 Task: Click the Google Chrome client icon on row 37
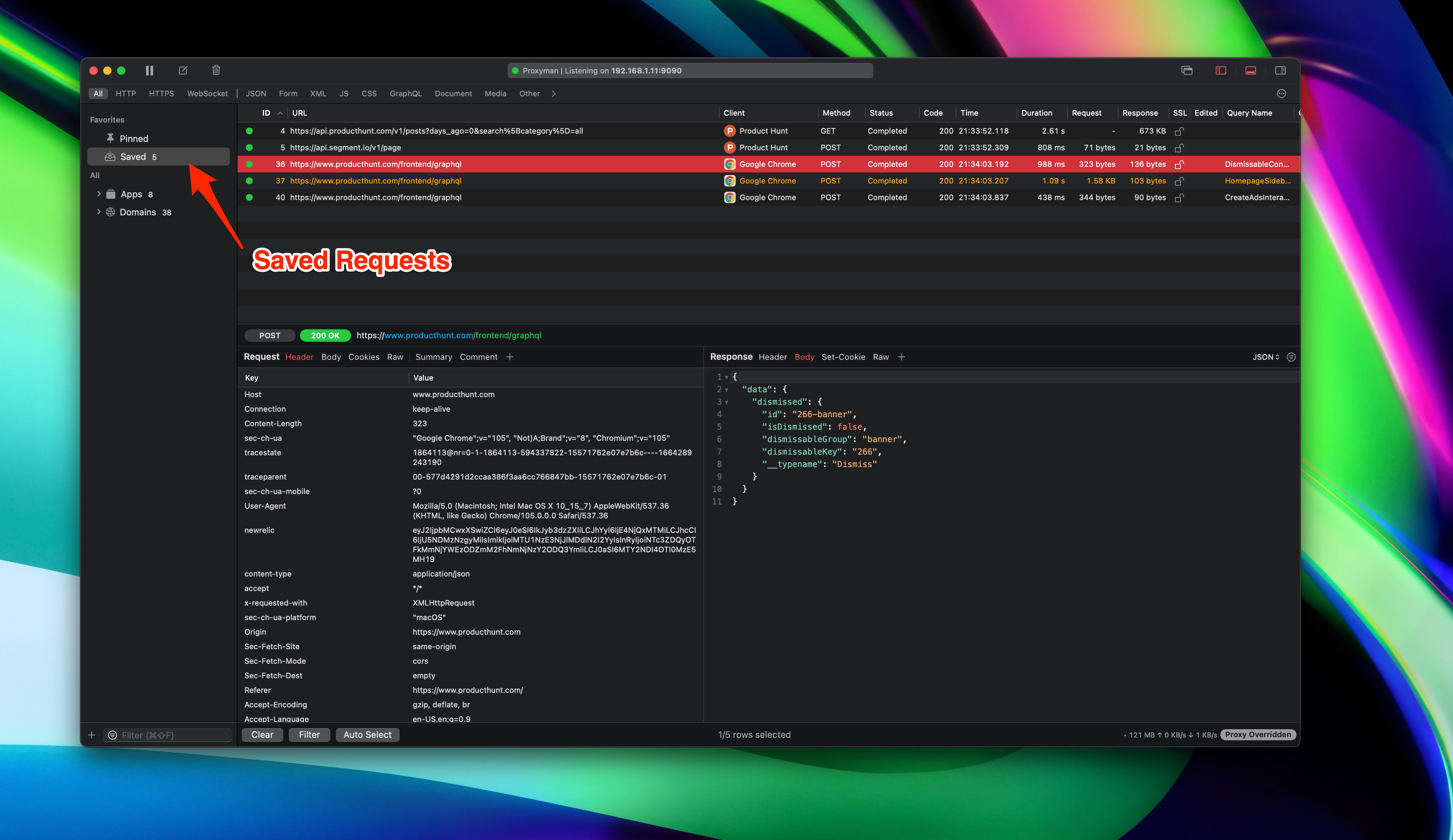point(729,180)
